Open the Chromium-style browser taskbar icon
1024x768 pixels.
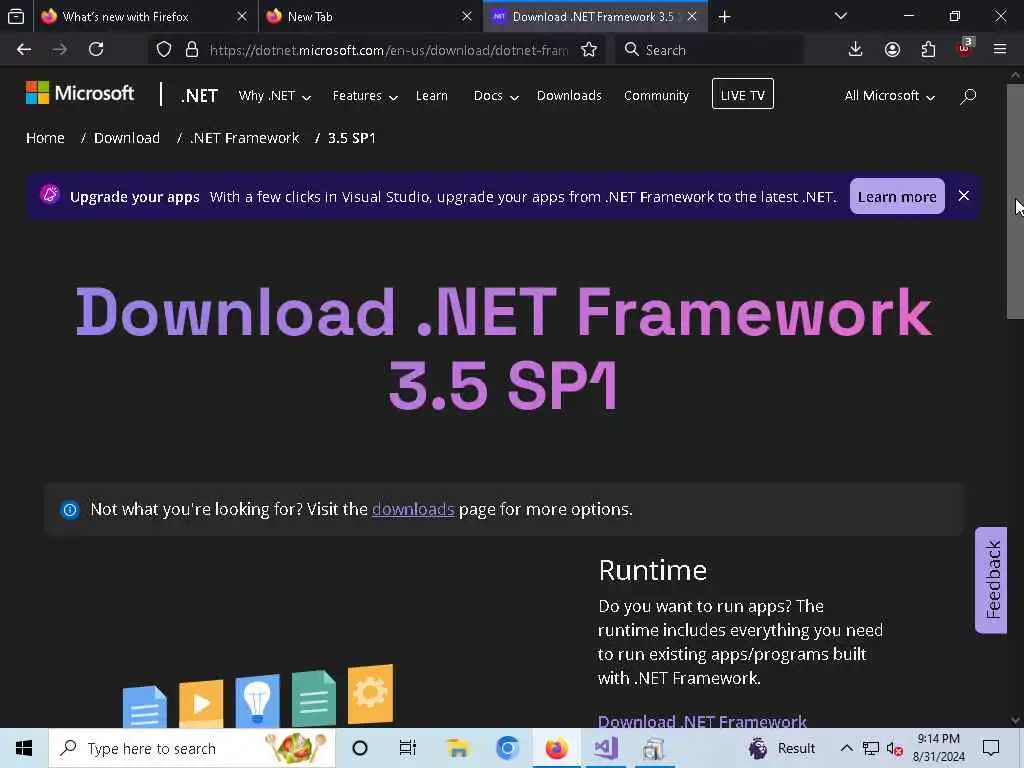pyautogui.click(x=507, y=748)
